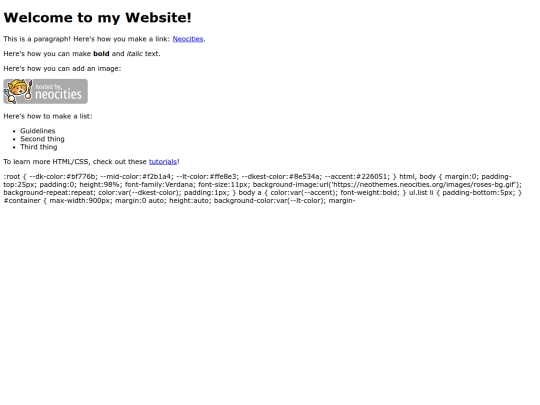Click the cat mascot in the badge

pyautogui.click(x=18, y=91)
